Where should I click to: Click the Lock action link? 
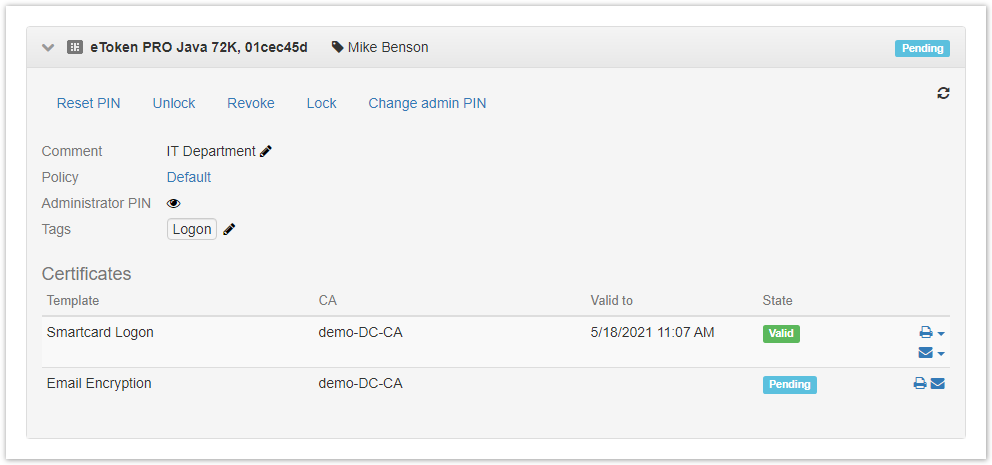[x=321, y=103]
